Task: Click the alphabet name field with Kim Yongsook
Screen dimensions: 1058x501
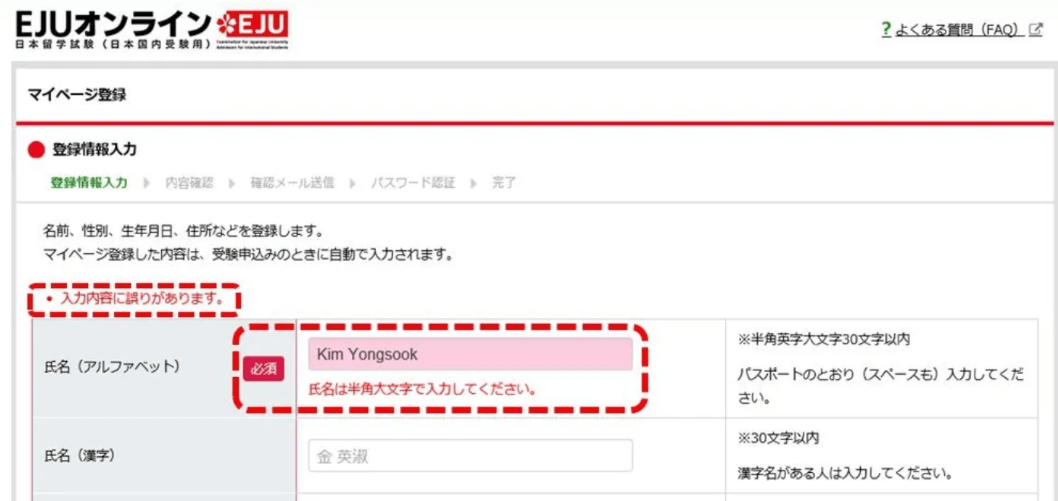Action: 470,354
